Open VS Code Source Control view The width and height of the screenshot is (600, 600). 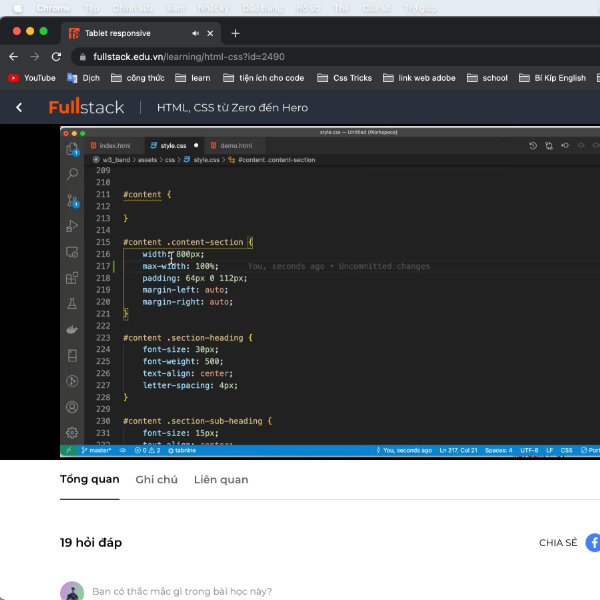(72, 200)
